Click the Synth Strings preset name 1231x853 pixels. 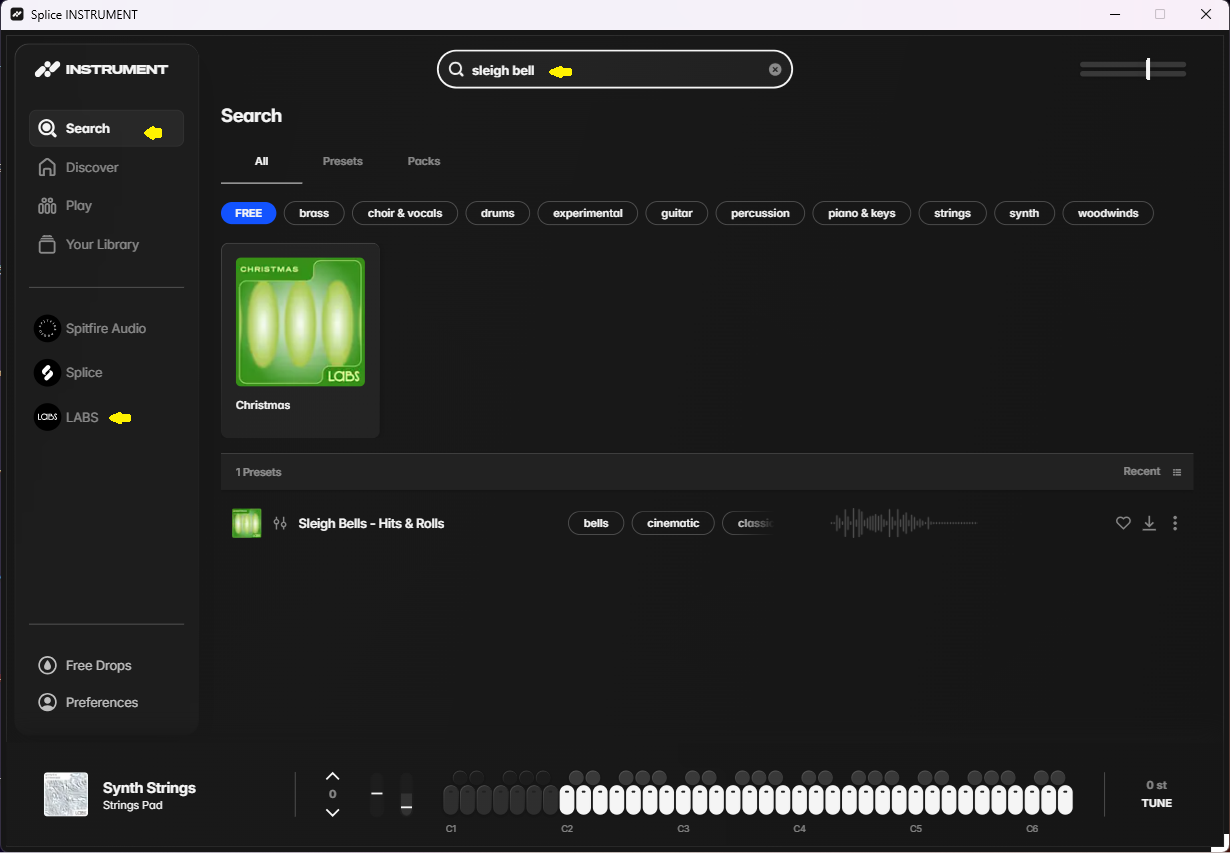click(x=149, y=787)
